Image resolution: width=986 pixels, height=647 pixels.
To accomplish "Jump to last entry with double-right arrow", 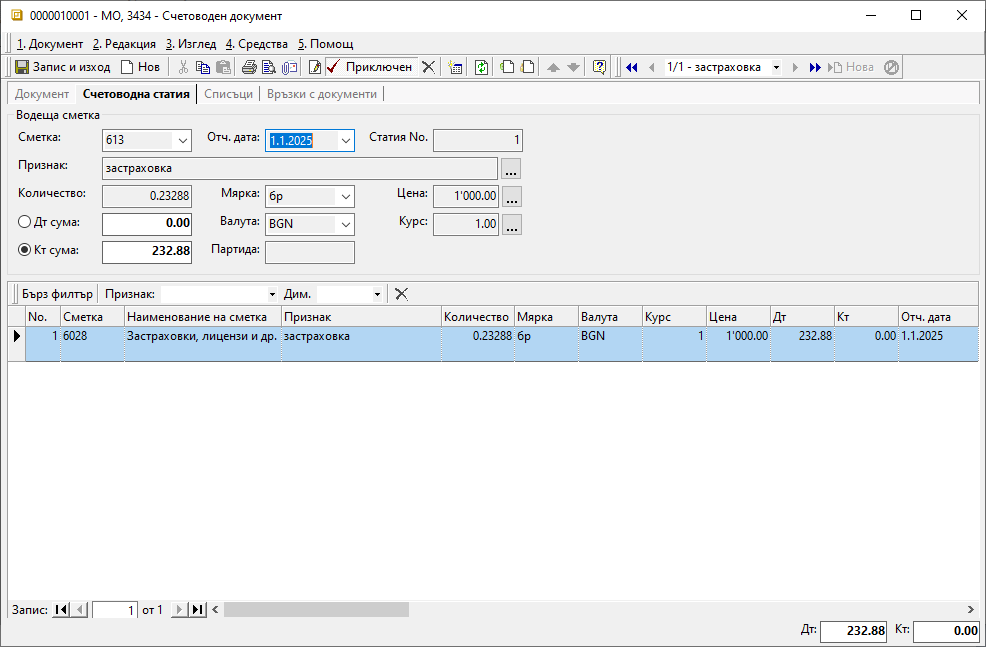I will (815, 67).
